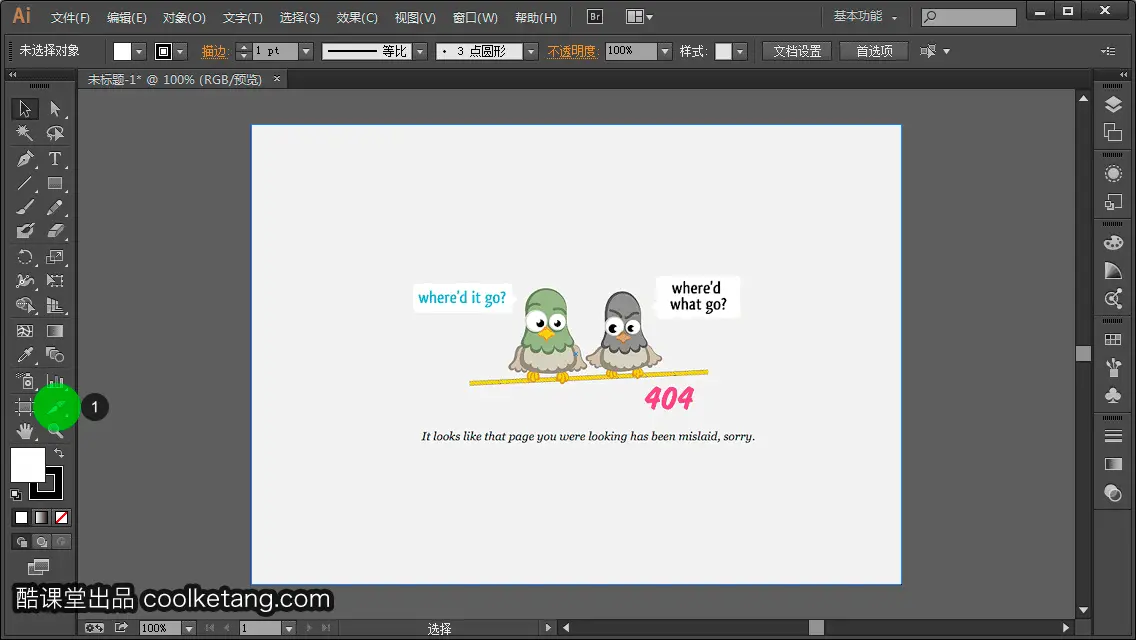Select the Lasso tool
The height and width of the screenshot is (640, 1136).
pyautogui.click(x=55, y=133)
